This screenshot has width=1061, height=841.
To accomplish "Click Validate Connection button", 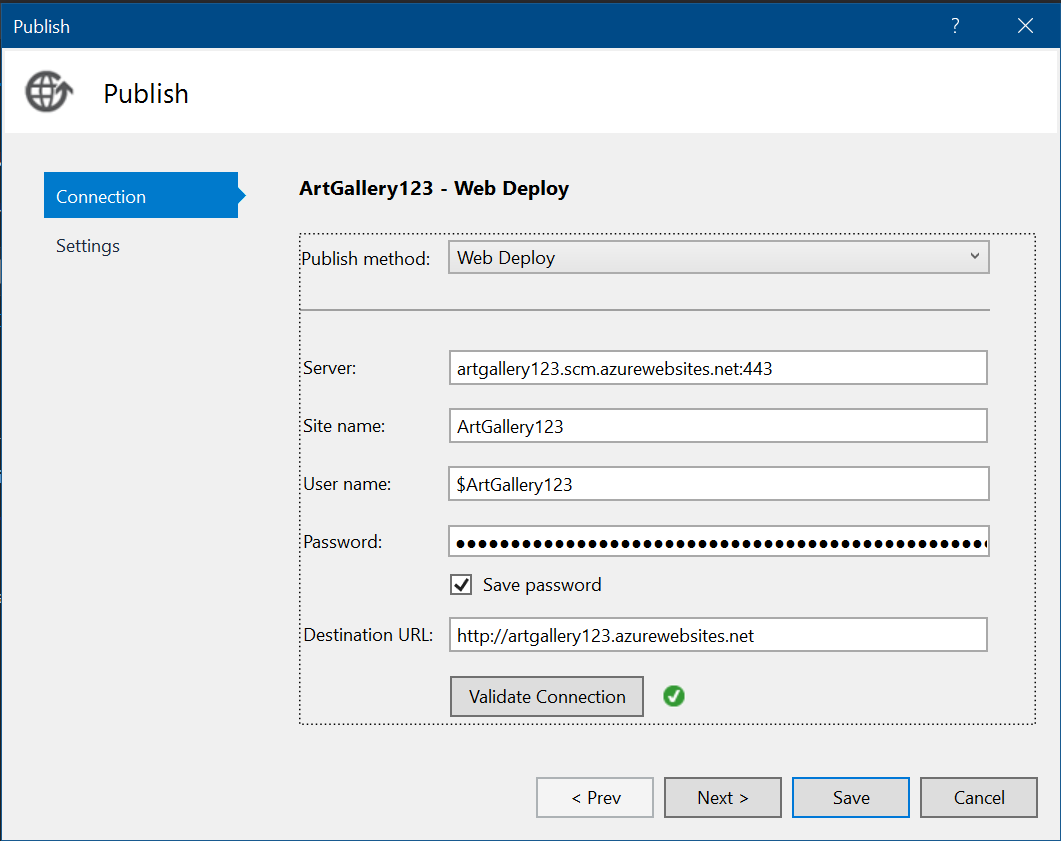I will (547, 696).
